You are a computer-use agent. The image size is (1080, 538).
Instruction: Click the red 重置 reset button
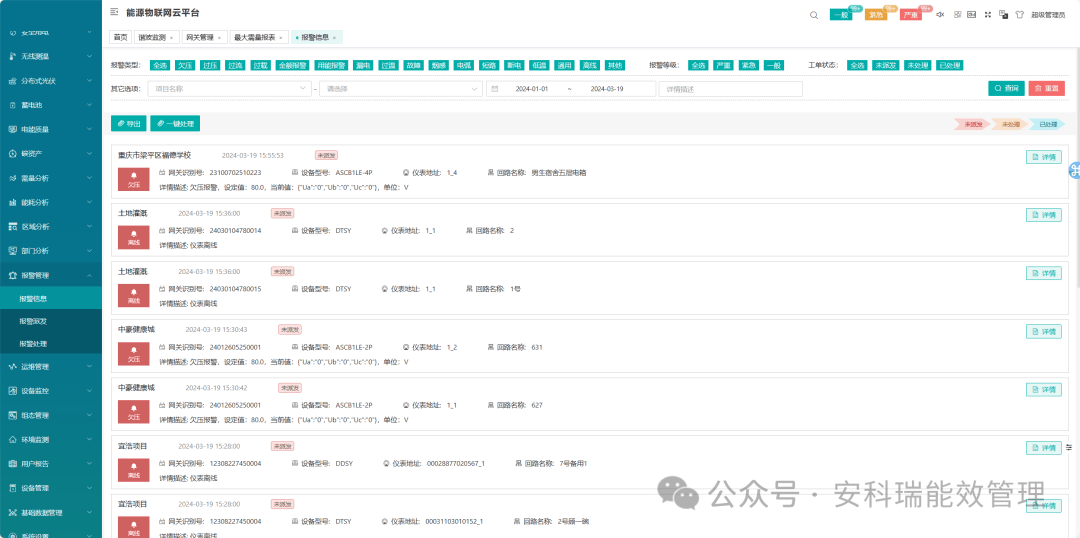[x=1046, y=88]
